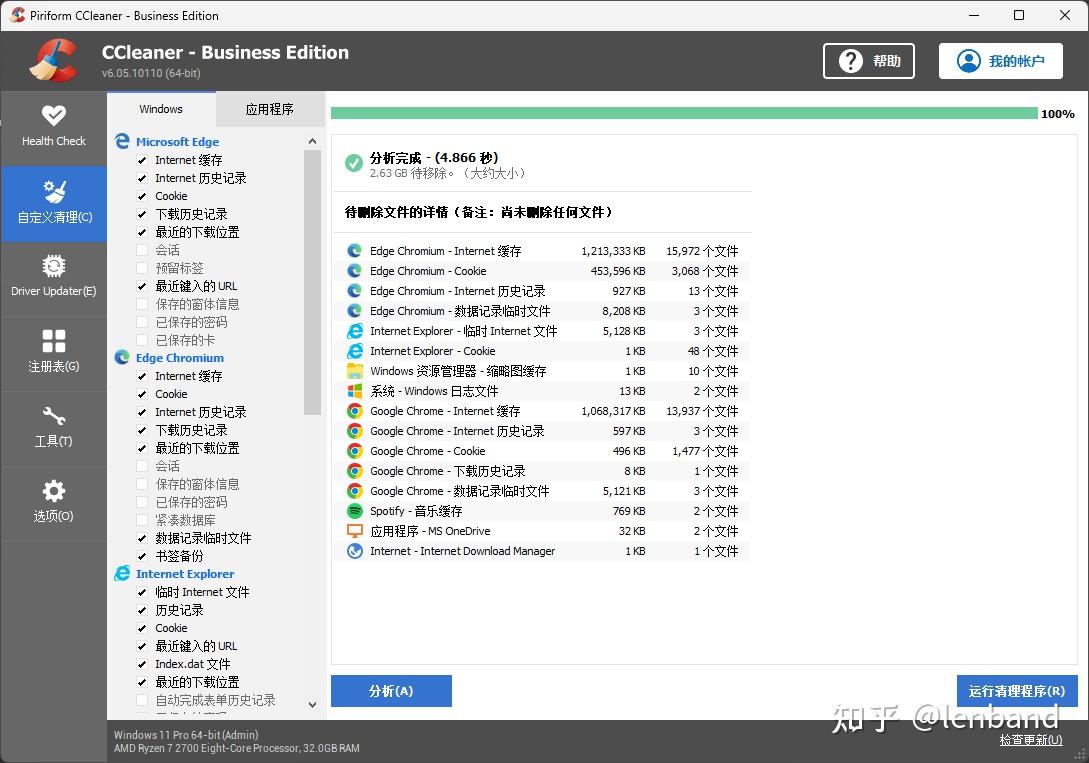Click Edge icon on Edge Chromium - 数据记录临时文件 row
This screenshot has width=1089, height=763.
355,311
